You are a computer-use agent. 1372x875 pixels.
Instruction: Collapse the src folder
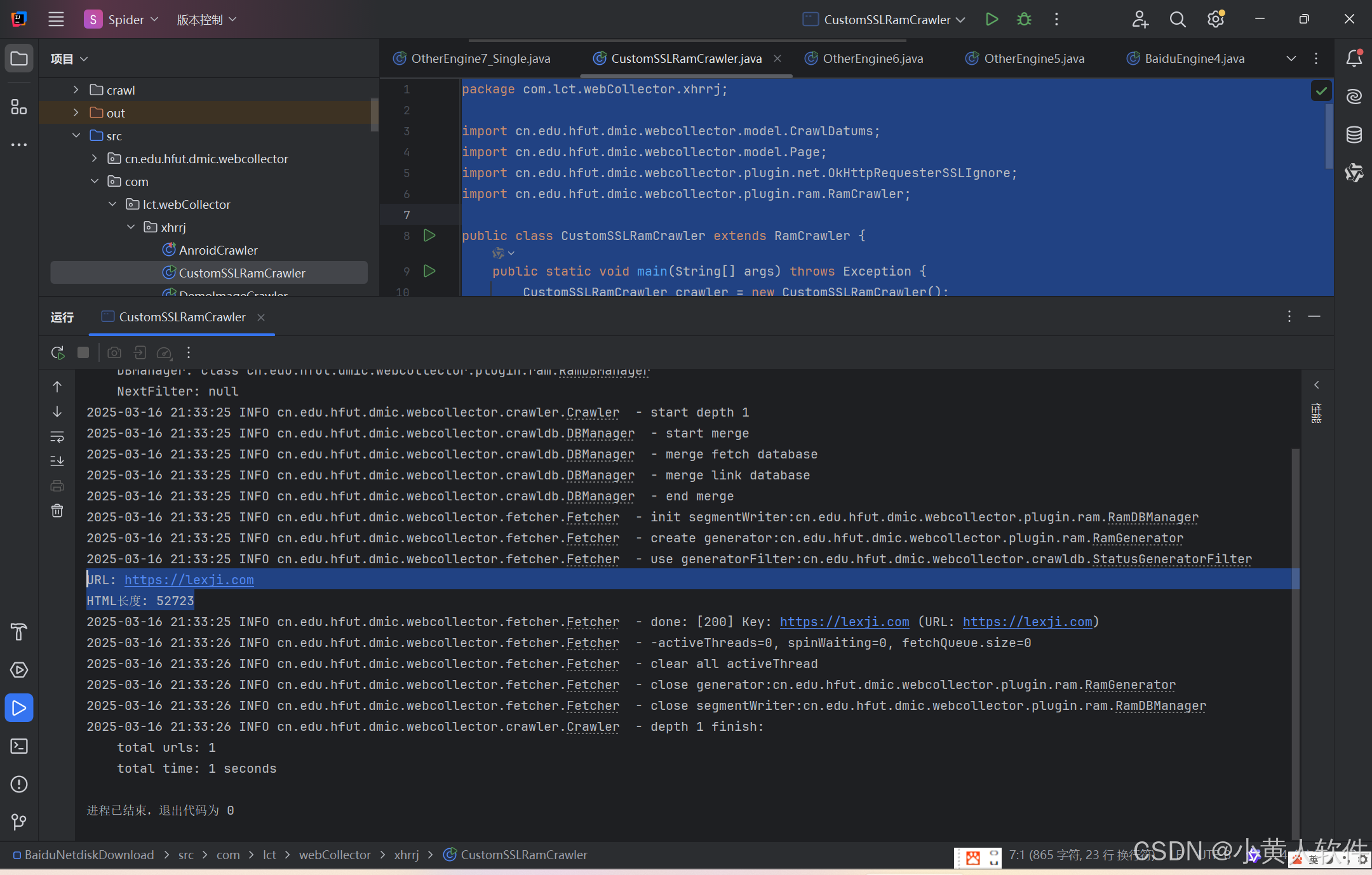(76, 135)
